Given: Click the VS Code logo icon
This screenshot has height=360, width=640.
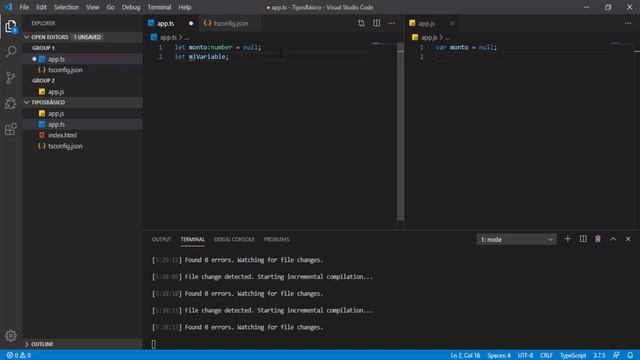Looking at the screenshot, I should (x=8, y=7).
